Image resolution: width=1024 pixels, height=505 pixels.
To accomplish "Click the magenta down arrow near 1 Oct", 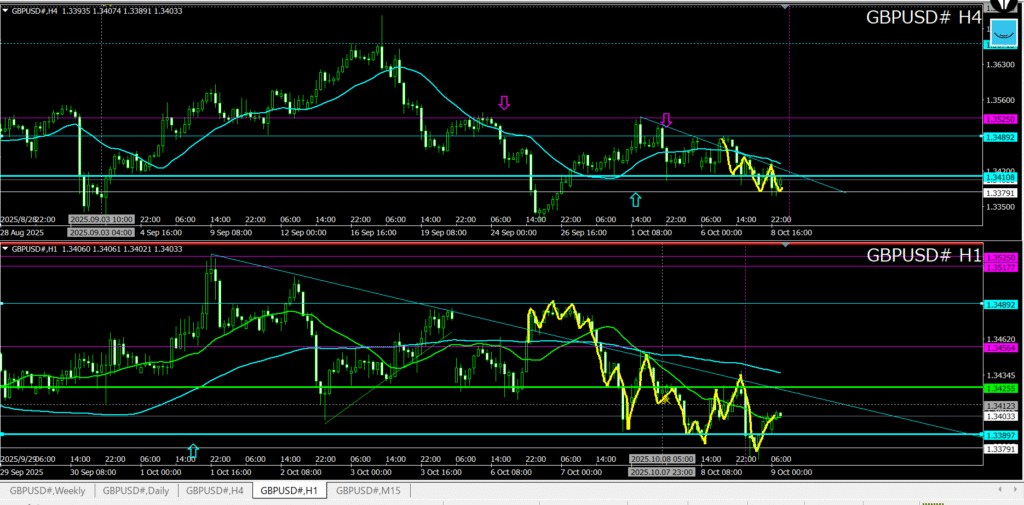I will click(x=666, y=120).
